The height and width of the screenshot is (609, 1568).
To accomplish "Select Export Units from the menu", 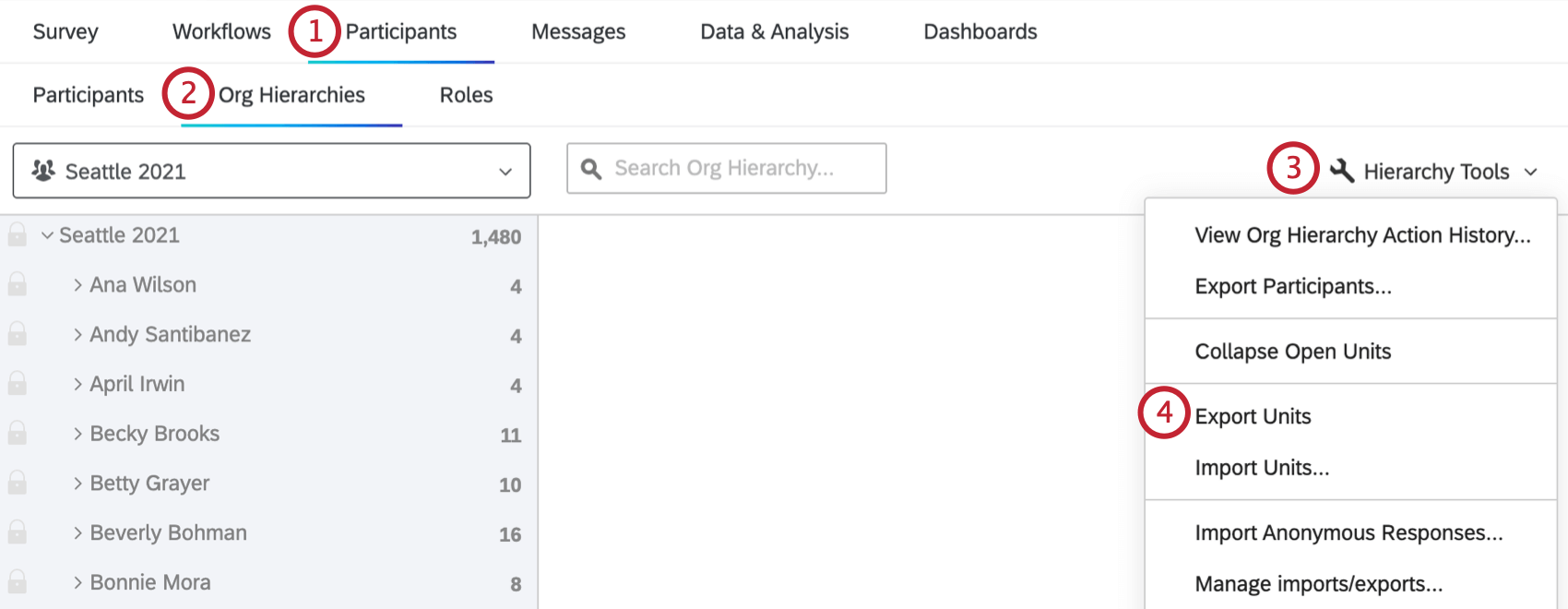I will [1253, 416].
